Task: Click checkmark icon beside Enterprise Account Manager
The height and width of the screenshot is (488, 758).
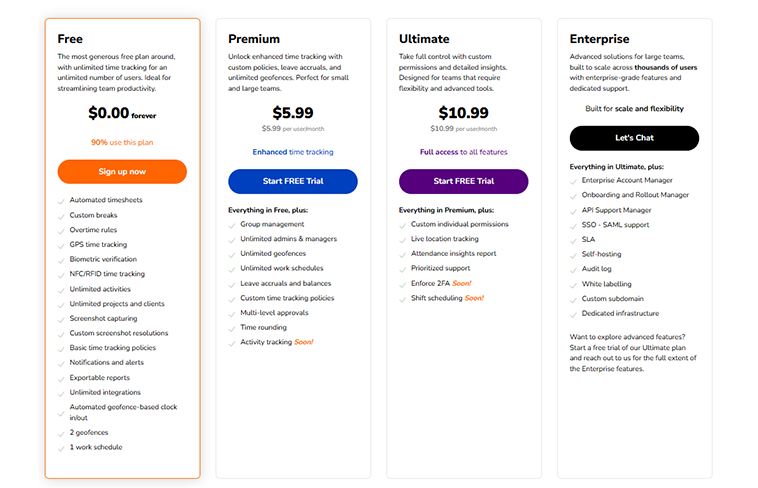Action: pyautogui.click(x=574, y=181)
